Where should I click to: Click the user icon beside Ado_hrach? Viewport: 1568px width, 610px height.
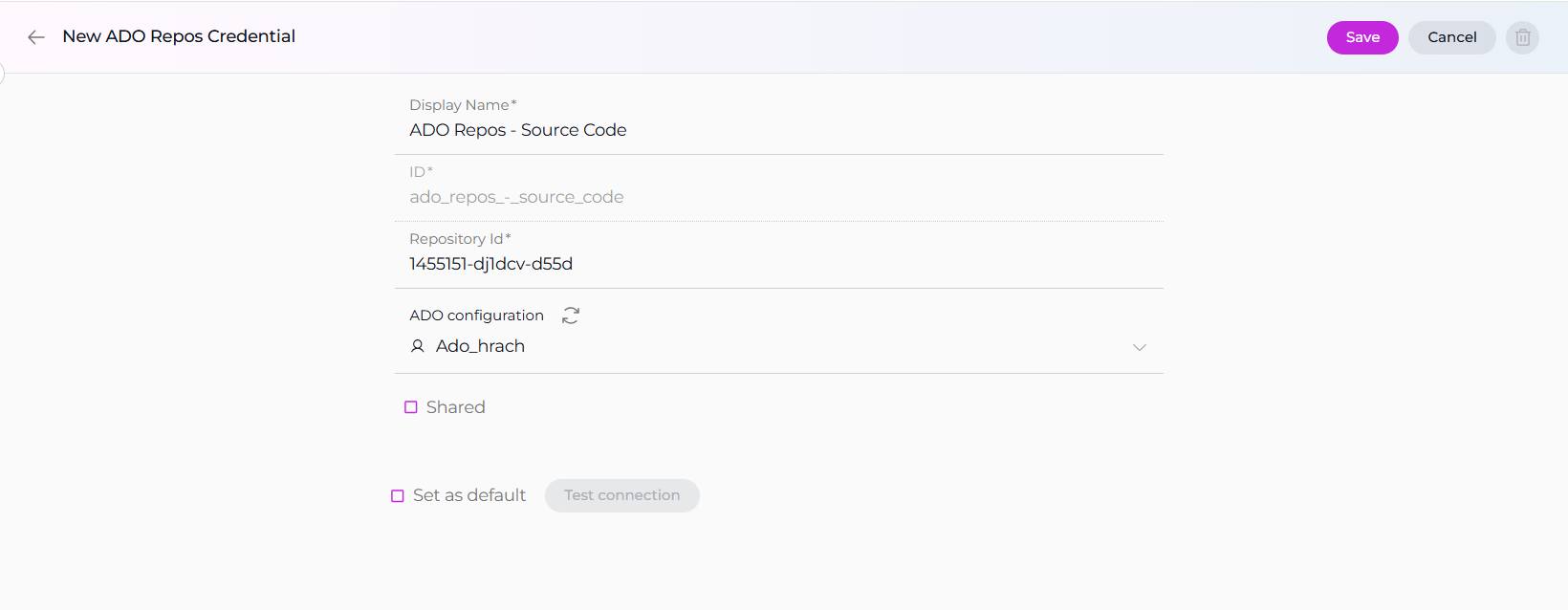pos(418,346)
